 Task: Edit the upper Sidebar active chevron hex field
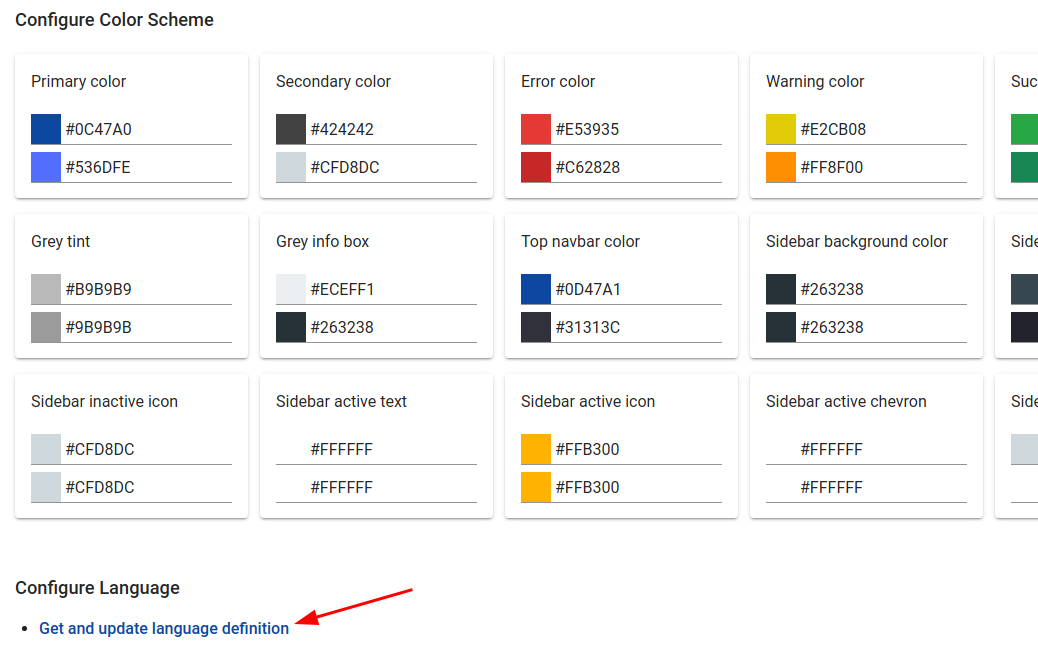tap(881, 449)
